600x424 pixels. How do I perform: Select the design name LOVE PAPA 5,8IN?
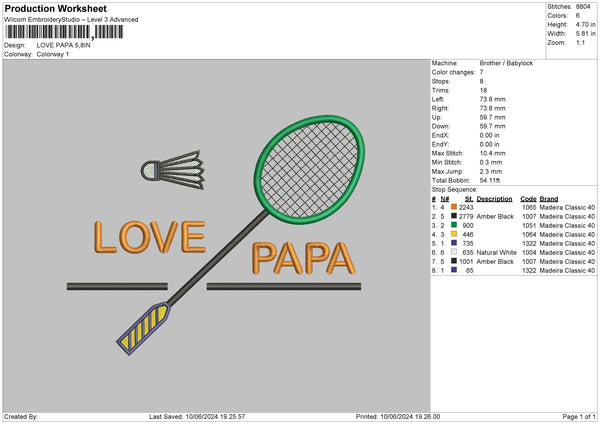(64, 45)
